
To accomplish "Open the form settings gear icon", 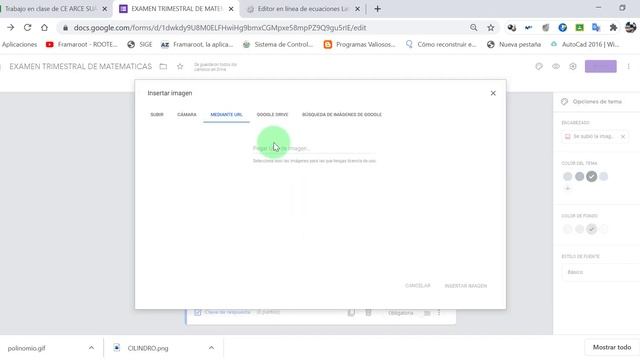I will click(x=573, y=67).
